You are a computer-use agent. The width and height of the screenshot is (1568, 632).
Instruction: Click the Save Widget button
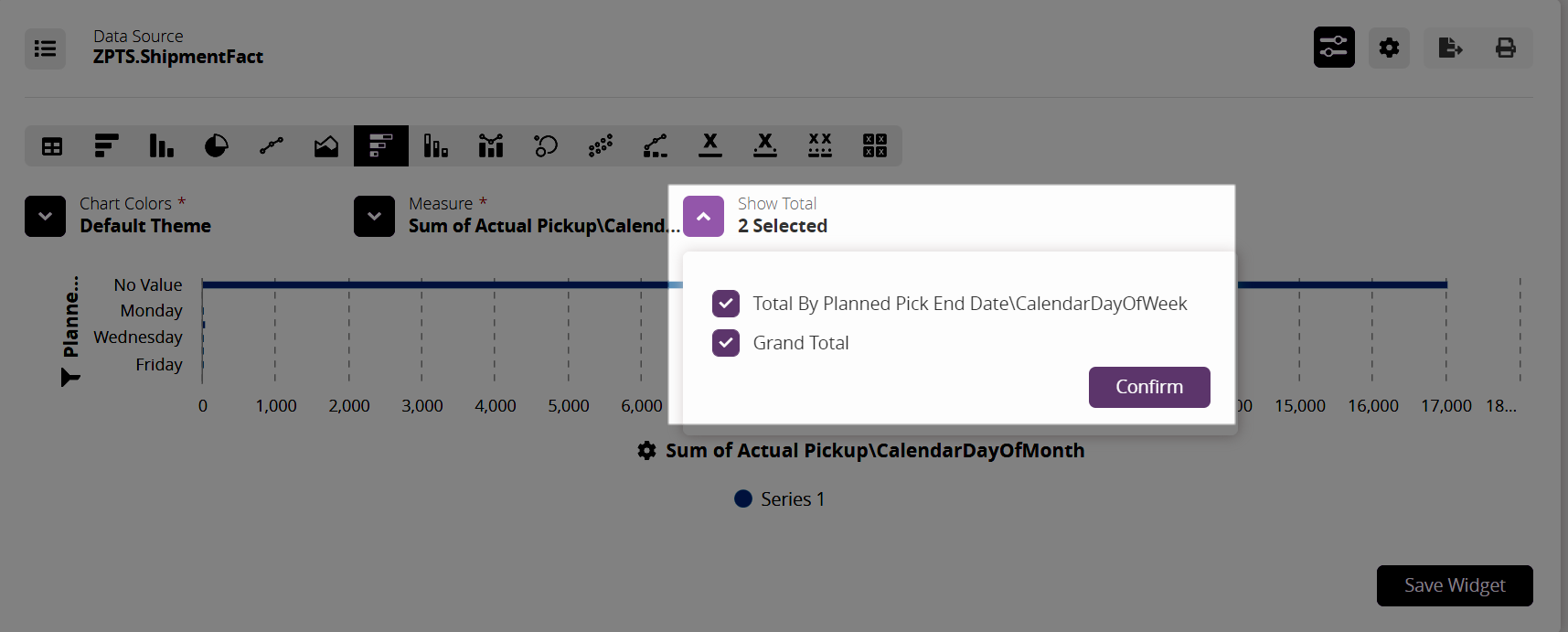point(1454,585)
